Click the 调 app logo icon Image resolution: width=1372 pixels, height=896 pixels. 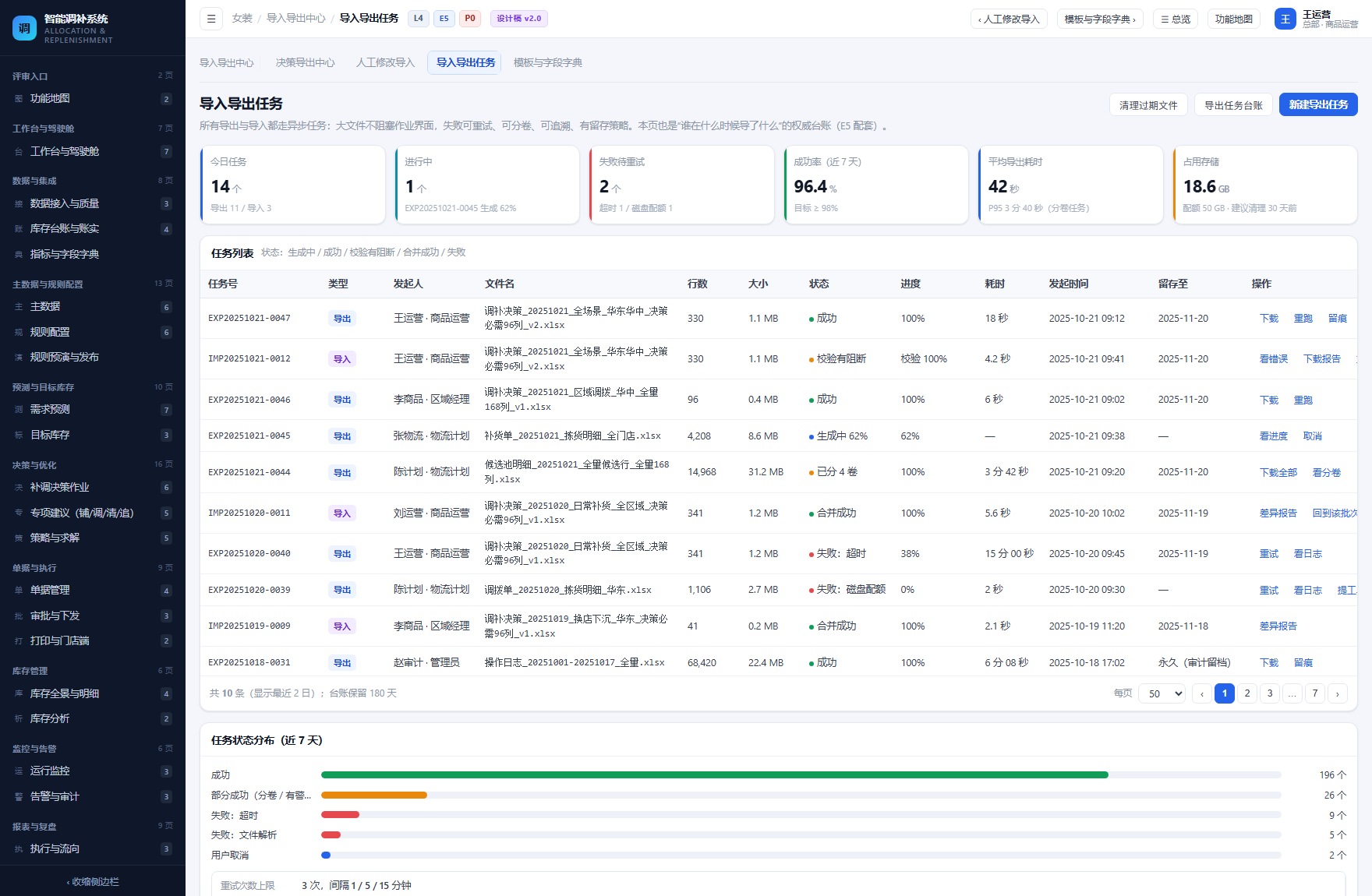(24, 28)
